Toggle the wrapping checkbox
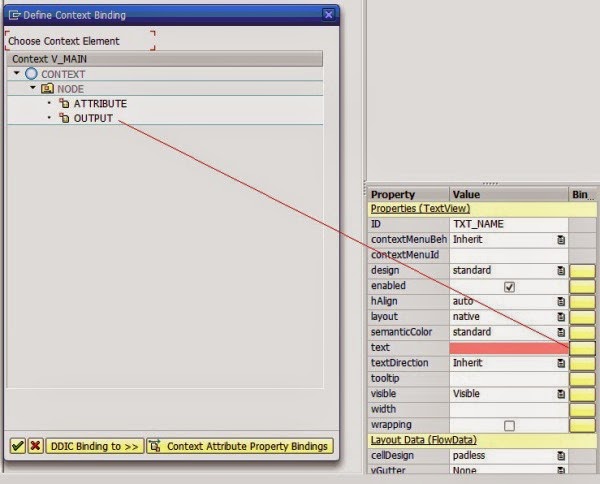 [509, 425]
